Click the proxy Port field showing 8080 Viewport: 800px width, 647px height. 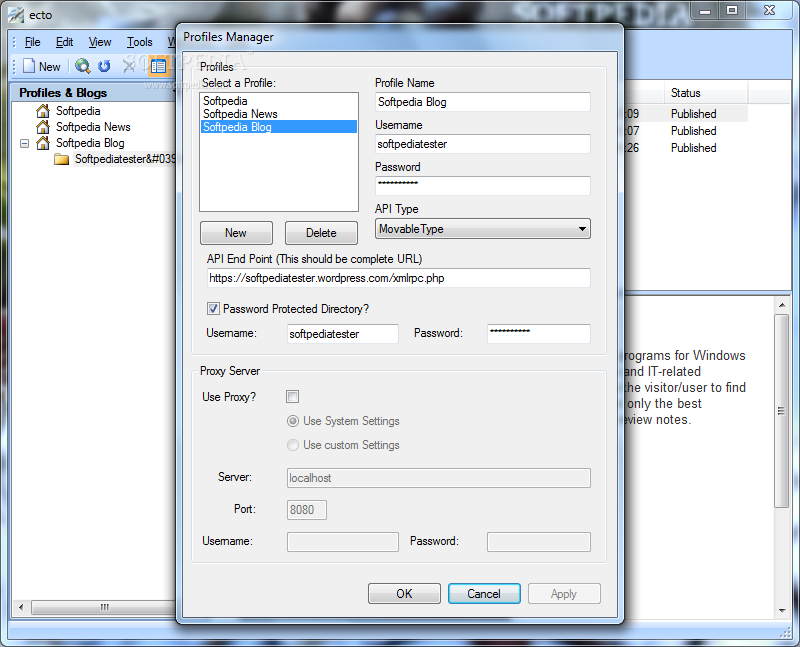pyautogui.click(x=307, y=510)
